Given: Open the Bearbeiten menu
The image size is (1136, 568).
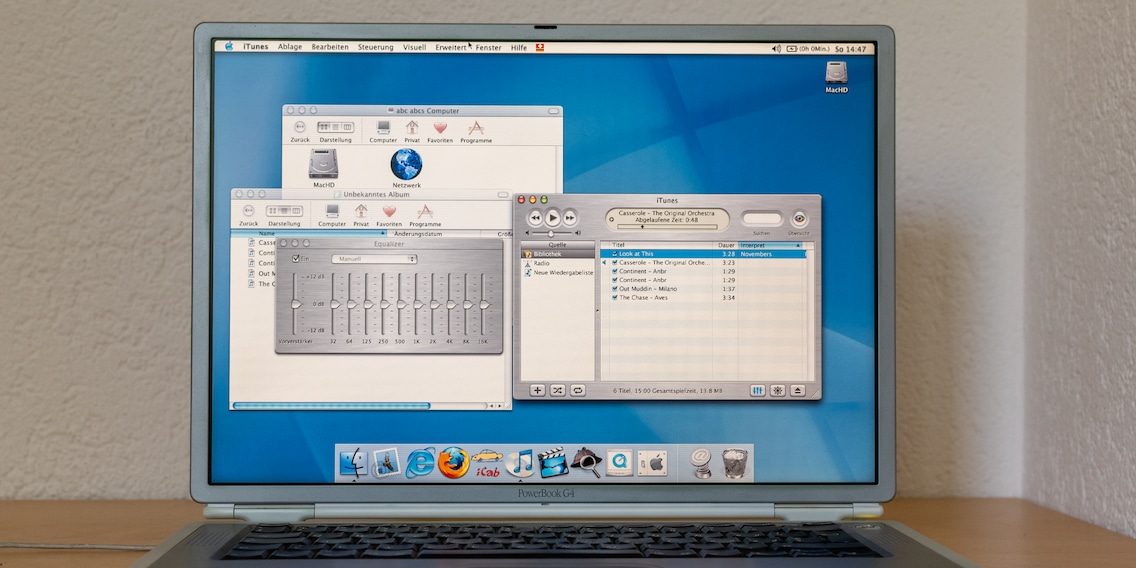Looking at the screenshot, I should coord(330,47).
